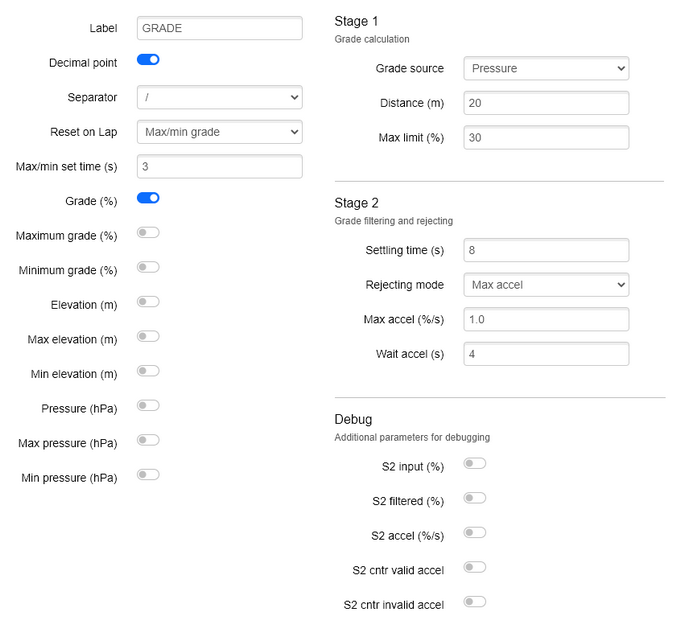Enable Min pressure (hPa) toggle
This screenshot has width=680, height=625.
pyautogui.click(x=148, y=474)
